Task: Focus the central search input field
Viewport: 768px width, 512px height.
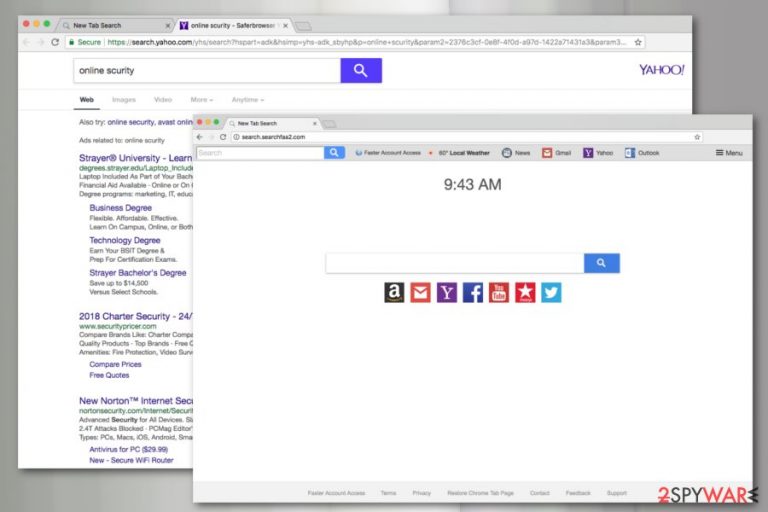Action: pos(455,263)
